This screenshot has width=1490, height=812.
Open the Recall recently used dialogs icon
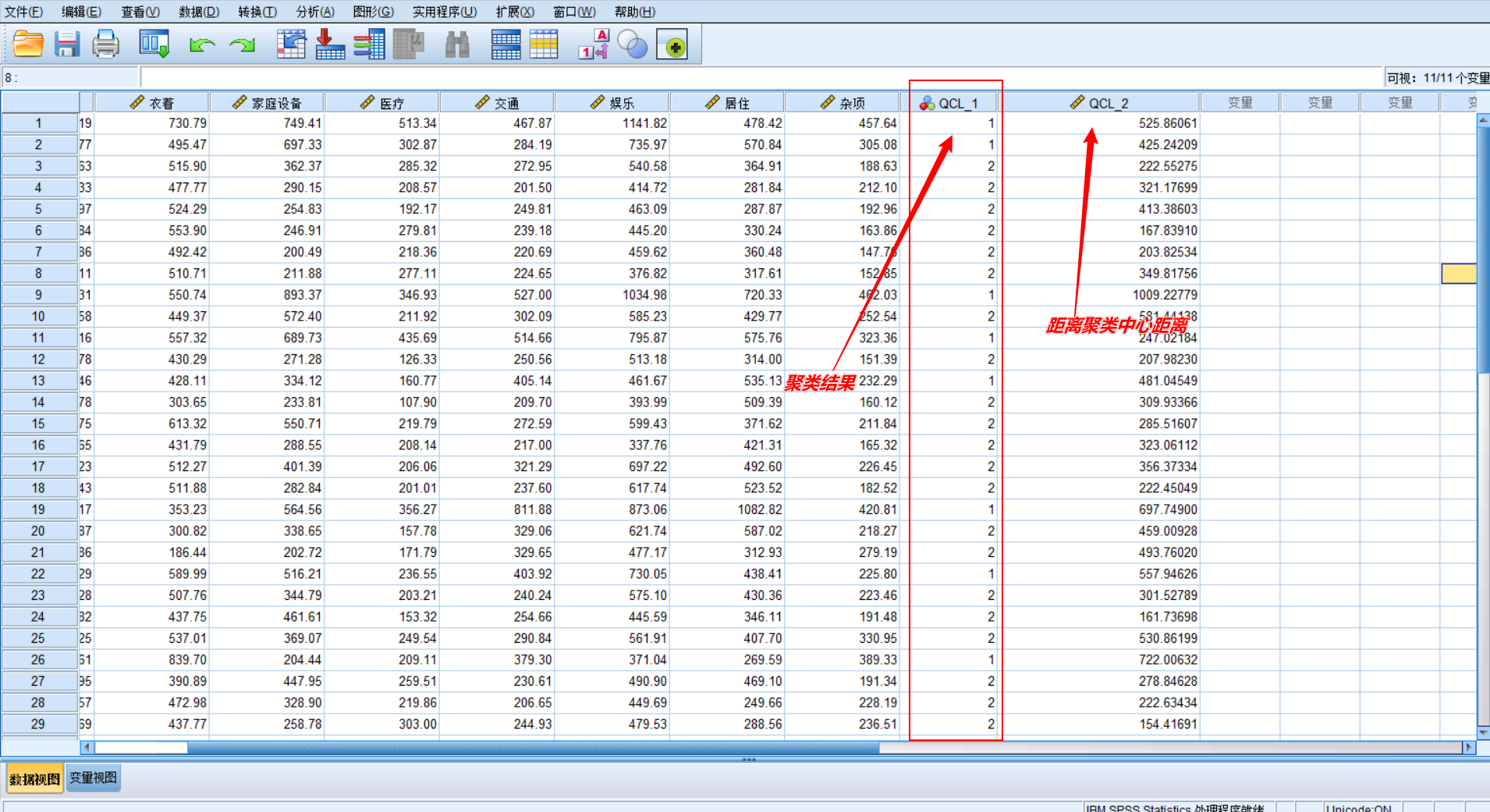154,44
